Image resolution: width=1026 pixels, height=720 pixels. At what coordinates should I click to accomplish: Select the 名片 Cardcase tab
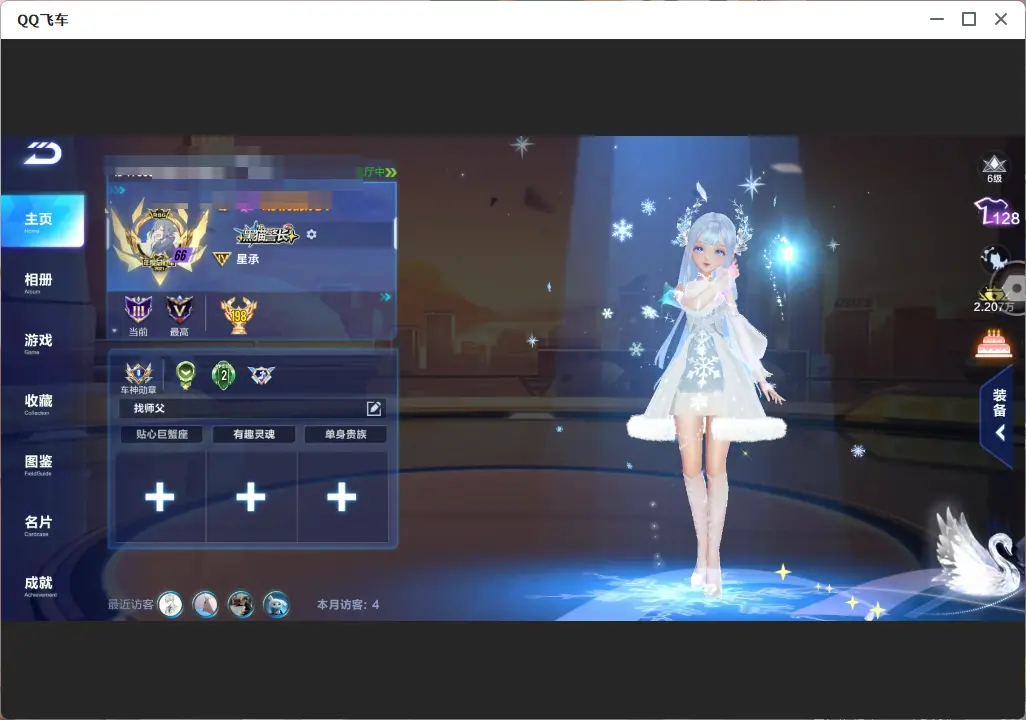[x=38, y=525]
